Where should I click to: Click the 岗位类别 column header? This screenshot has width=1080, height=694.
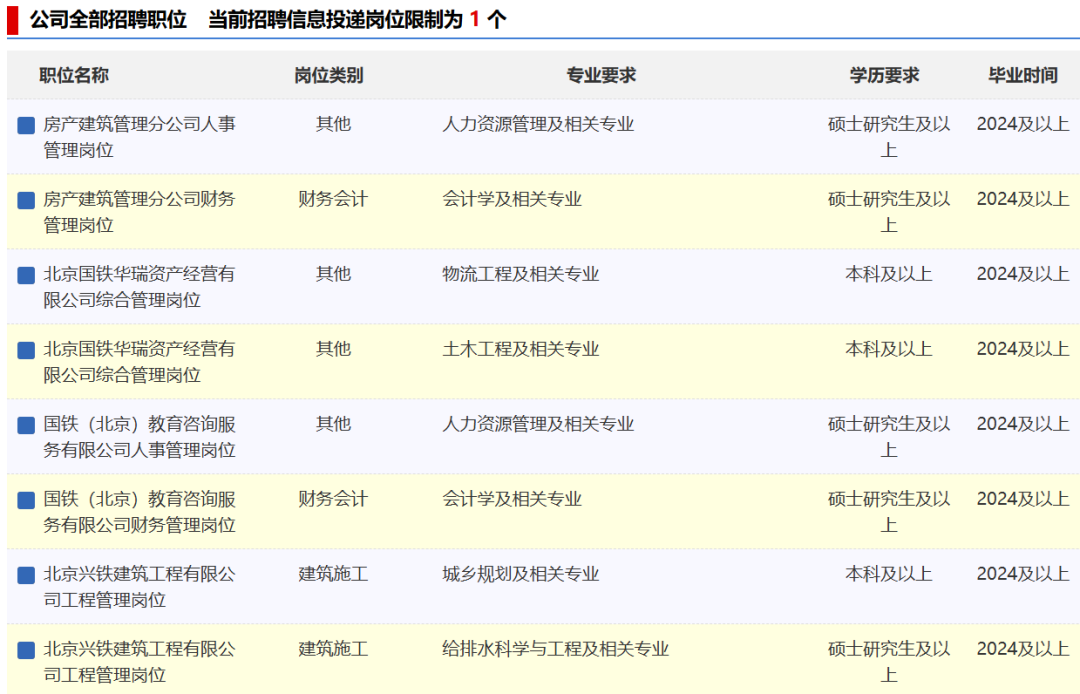(328, 75)
